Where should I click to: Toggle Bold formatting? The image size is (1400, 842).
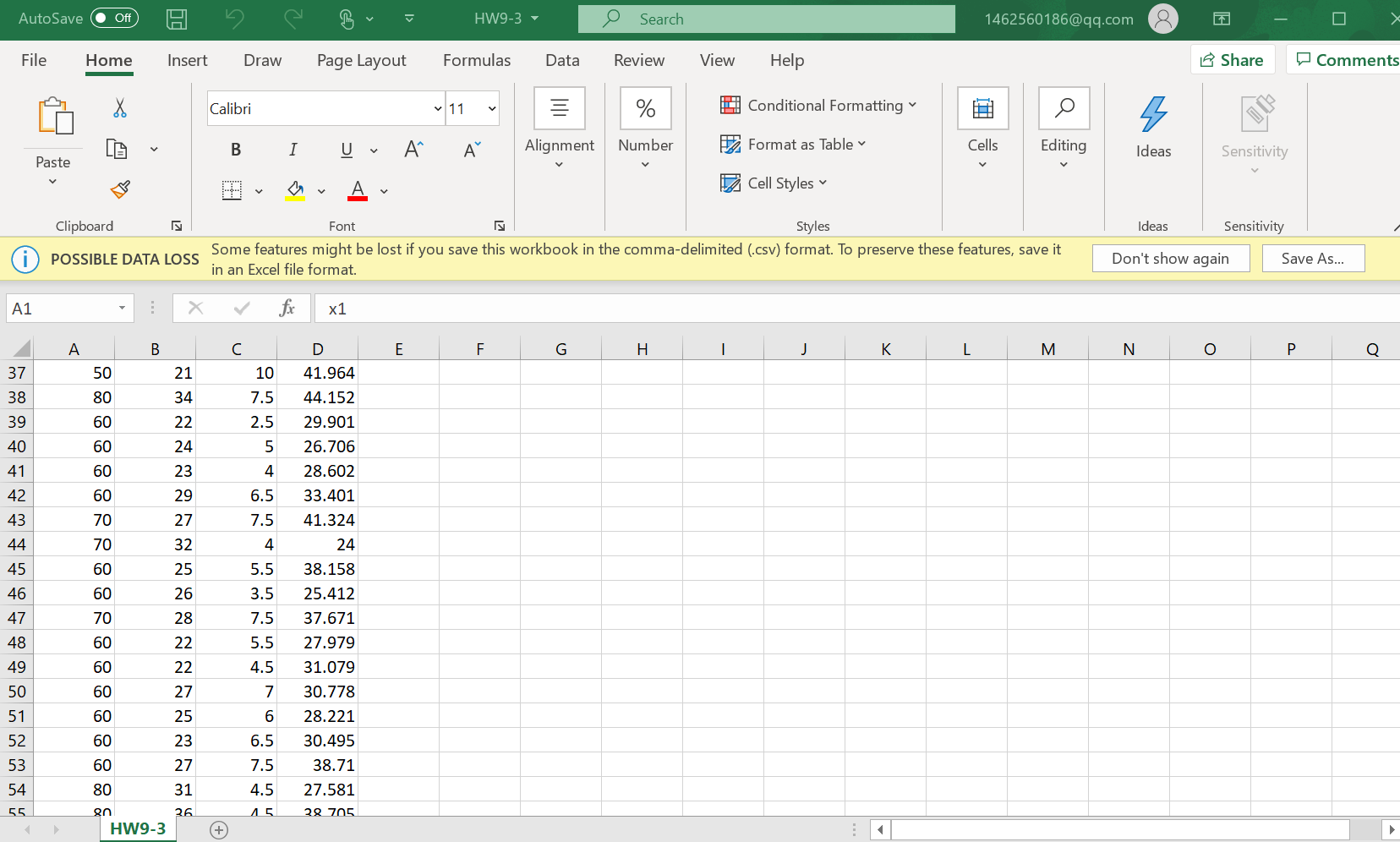pos(236,150)
